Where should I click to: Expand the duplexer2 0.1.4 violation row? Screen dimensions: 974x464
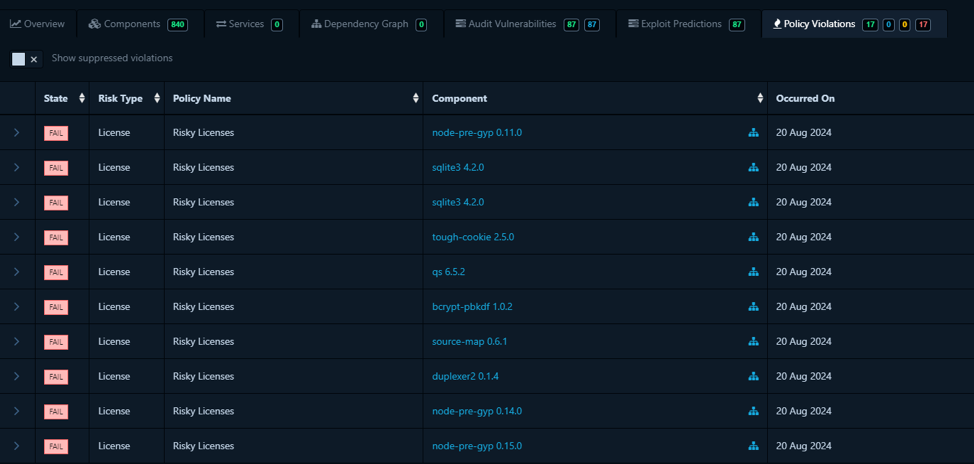coord(17,376)
